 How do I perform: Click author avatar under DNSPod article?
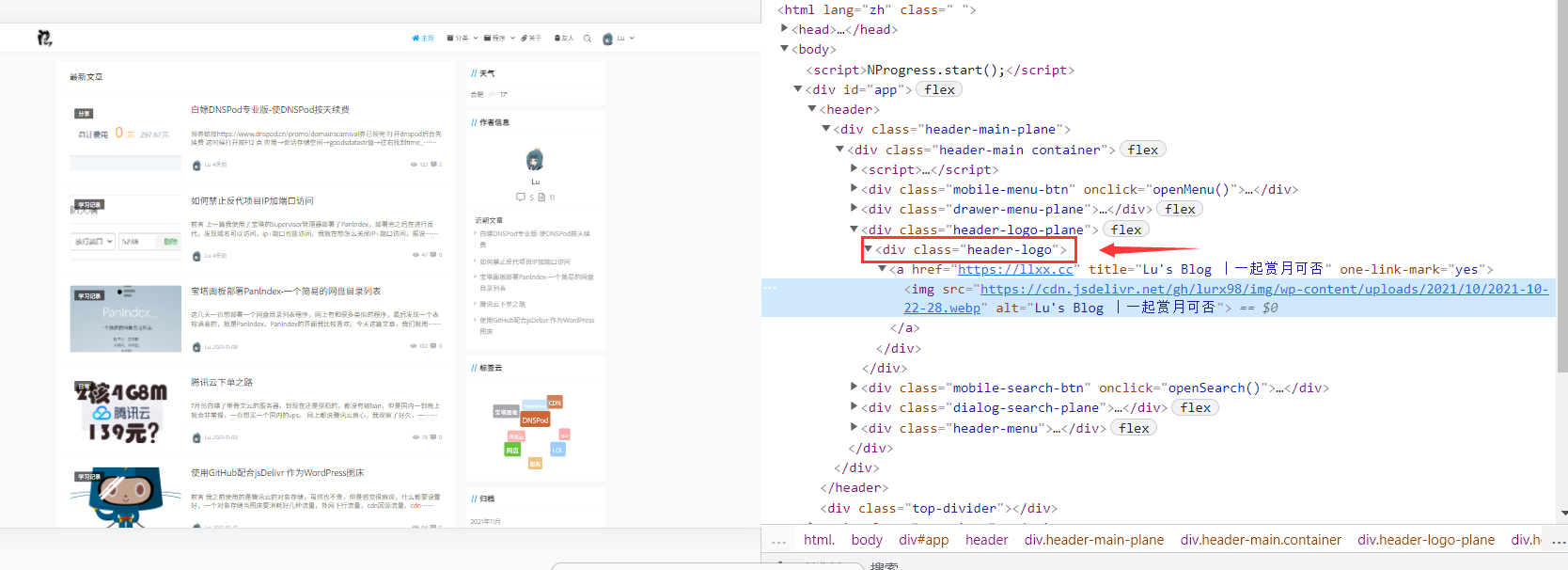point(196,165)
